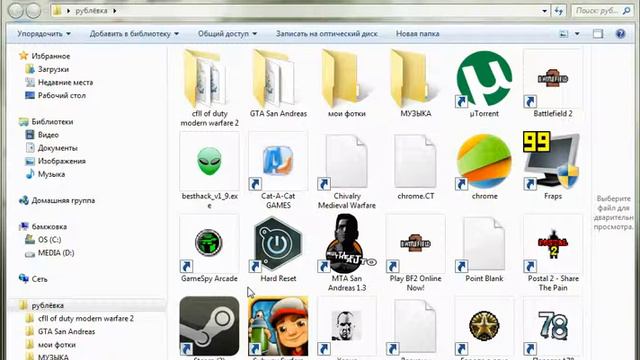Create a Новая папка
The width and height of the screenshot is (640, 360).
[x=418, y=34]
